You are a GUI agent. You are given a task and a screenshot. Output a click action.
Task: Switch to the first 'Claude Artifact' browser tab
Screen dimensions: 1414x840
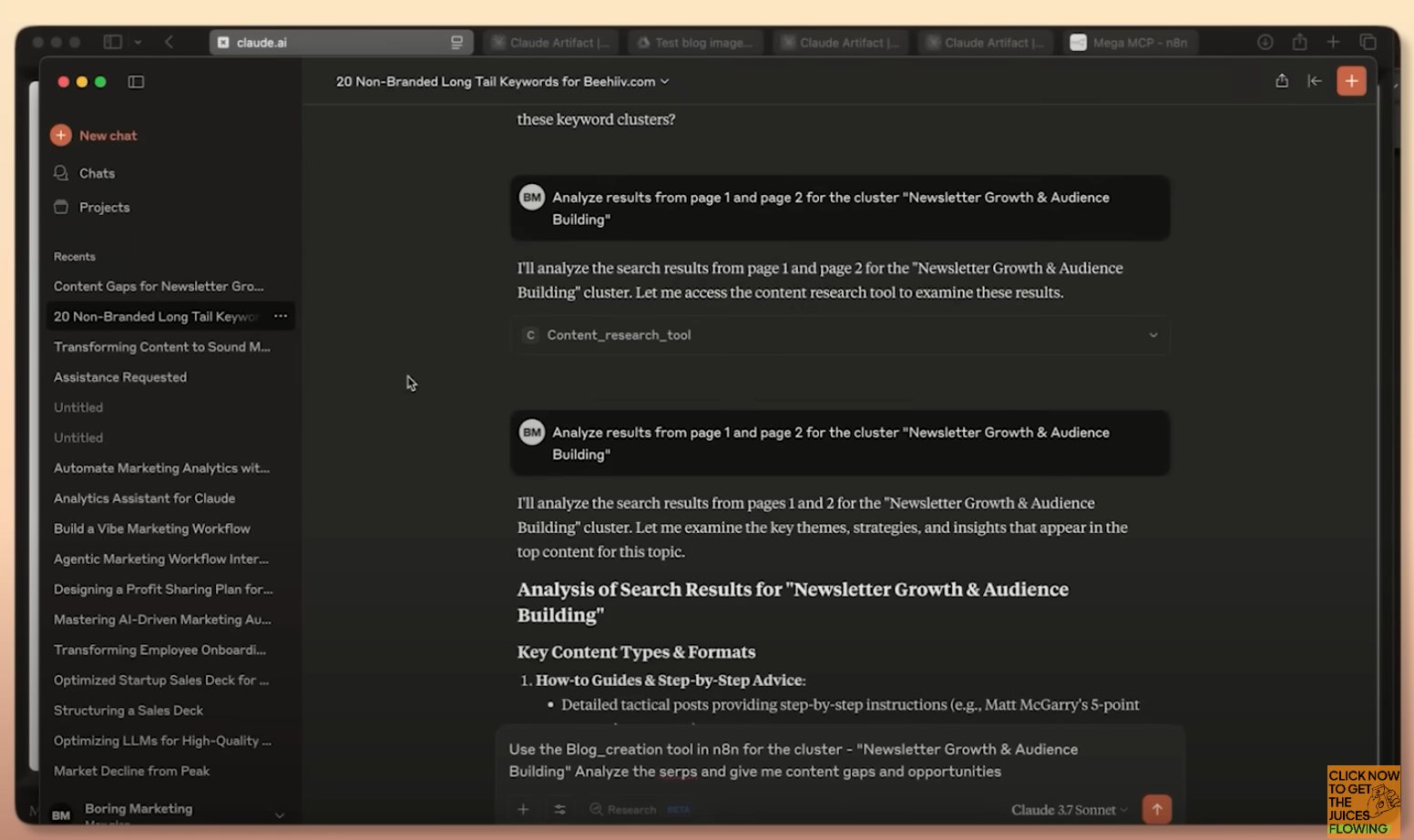tap(551, 42)
